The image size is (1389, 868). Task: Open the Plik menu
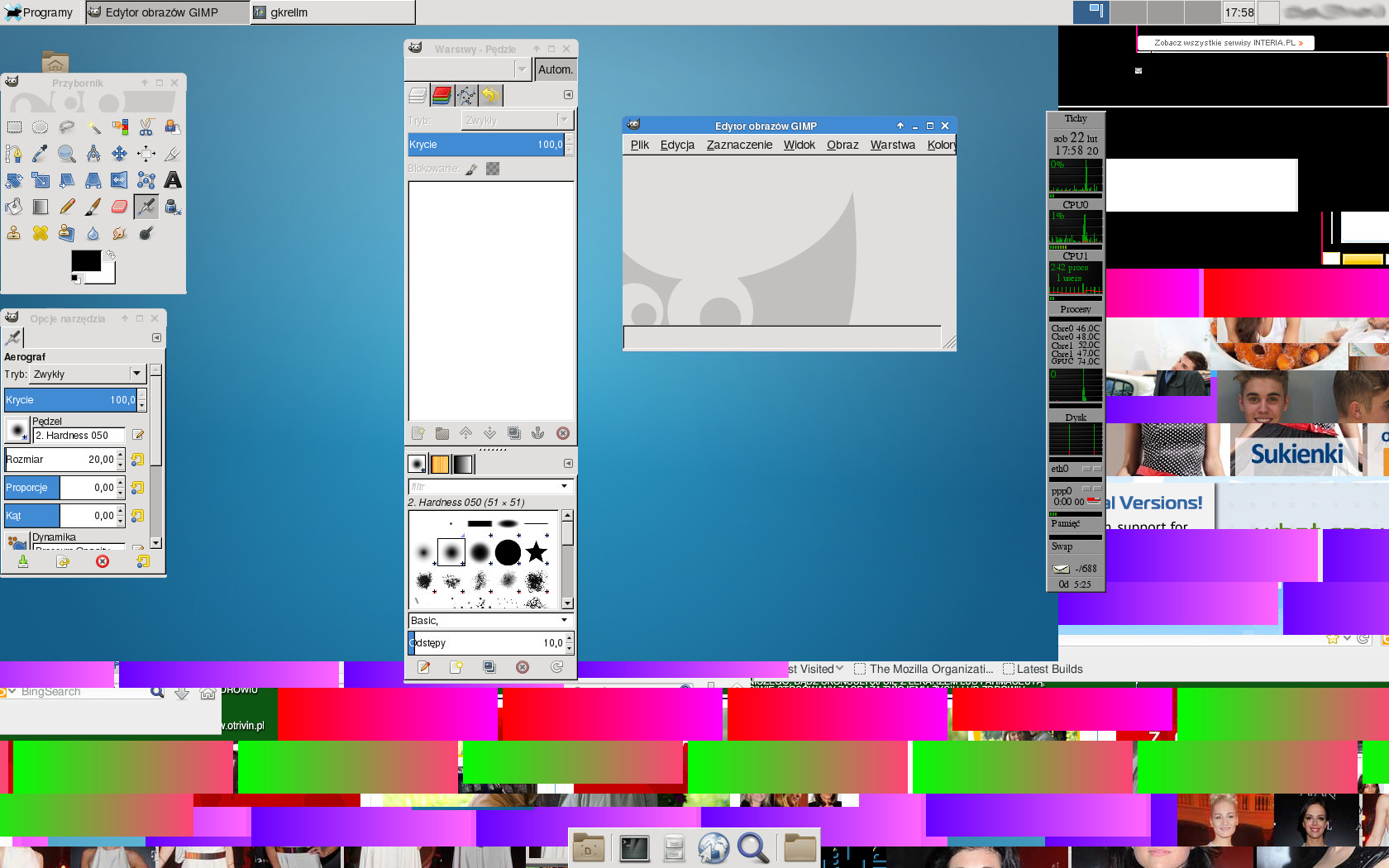coord(639,145)
